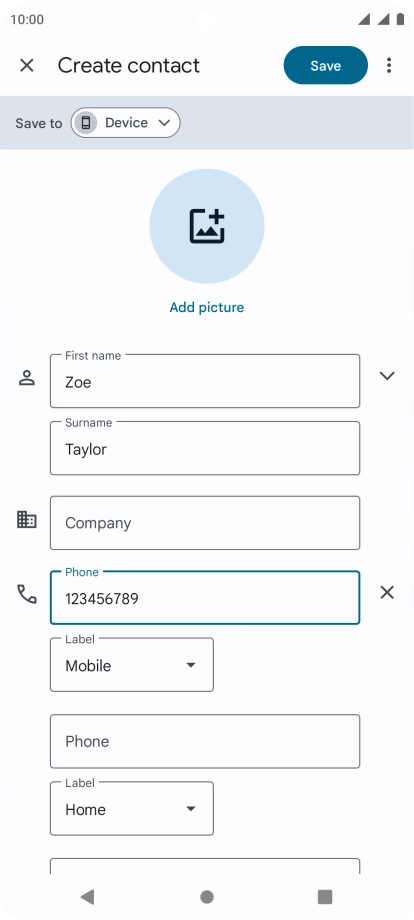
Task: Tap the device phone icon in Save to
Action: click(x=86, y=123)
